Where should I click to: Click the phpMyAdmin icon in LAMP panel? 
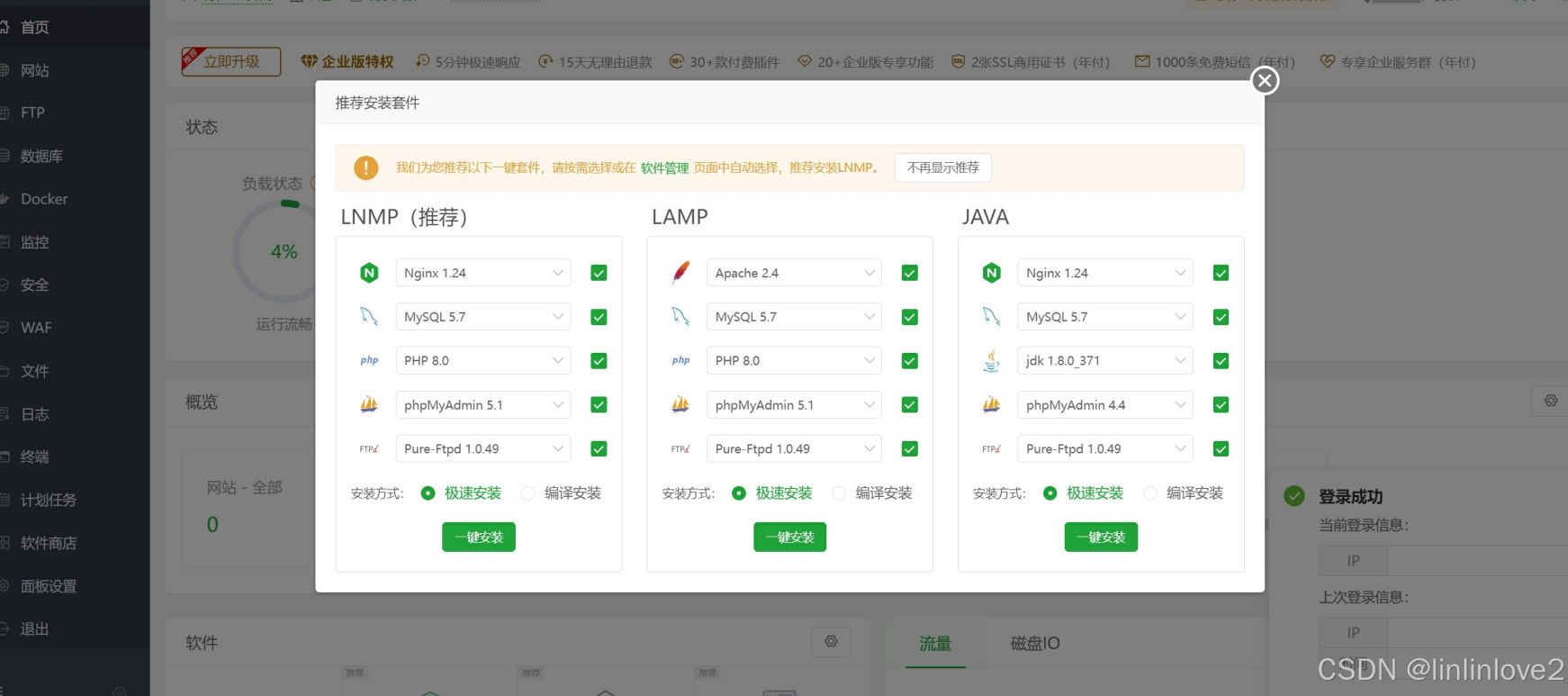[x=680, y=405]
